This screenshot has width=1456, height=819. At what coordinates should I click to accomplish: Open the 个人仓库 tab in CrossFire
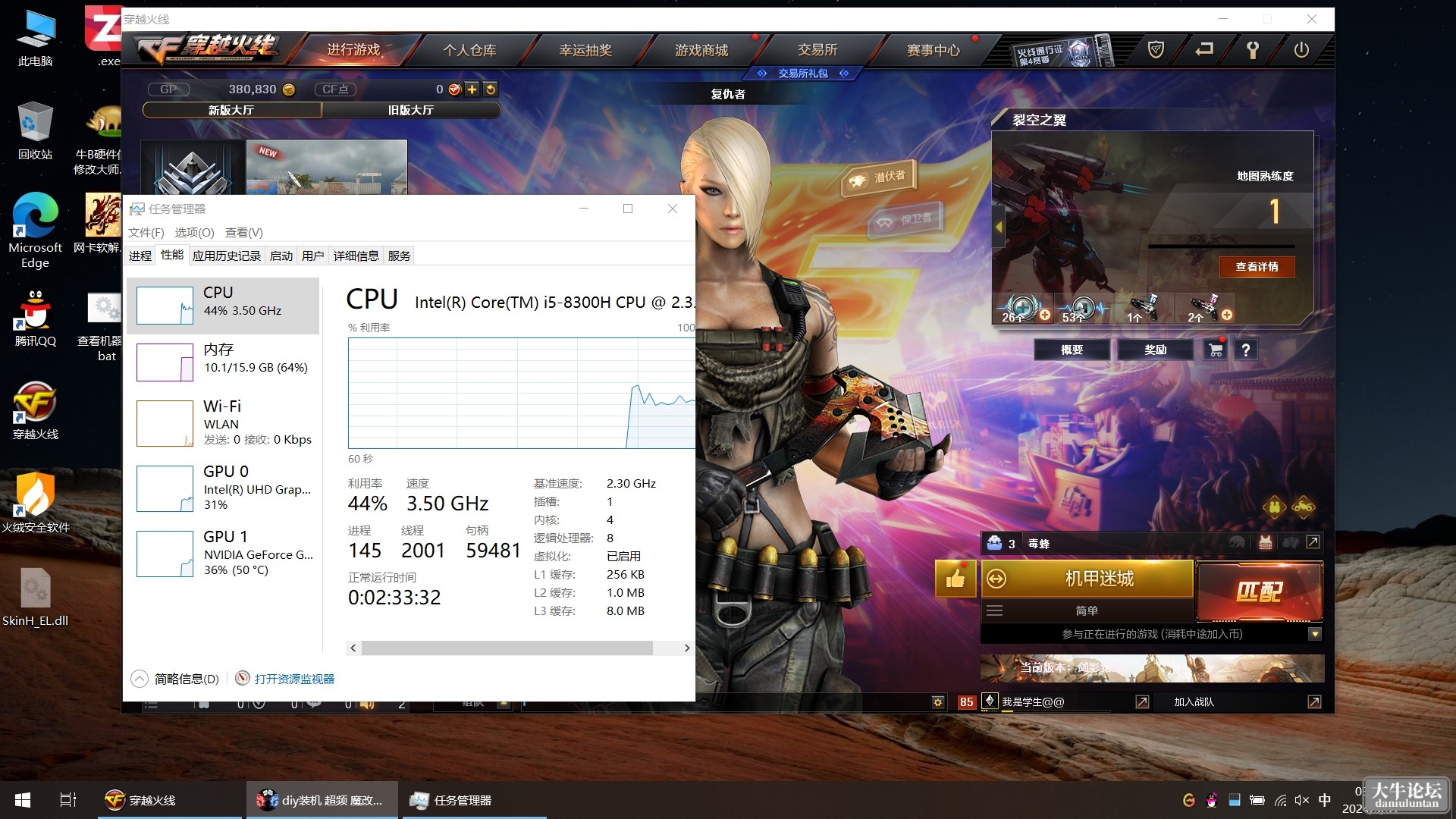(469, 50)
